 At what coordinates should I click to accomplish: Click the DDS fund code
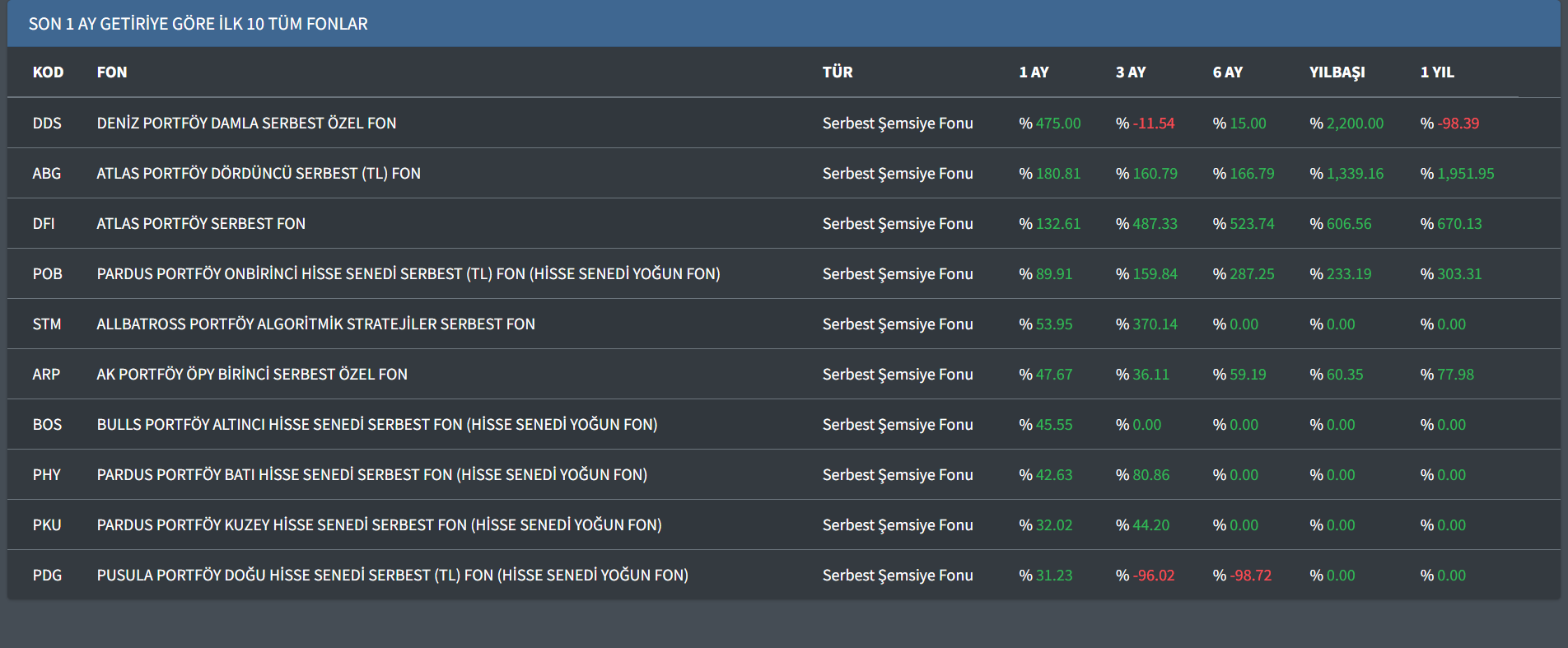tap(47, 124)
